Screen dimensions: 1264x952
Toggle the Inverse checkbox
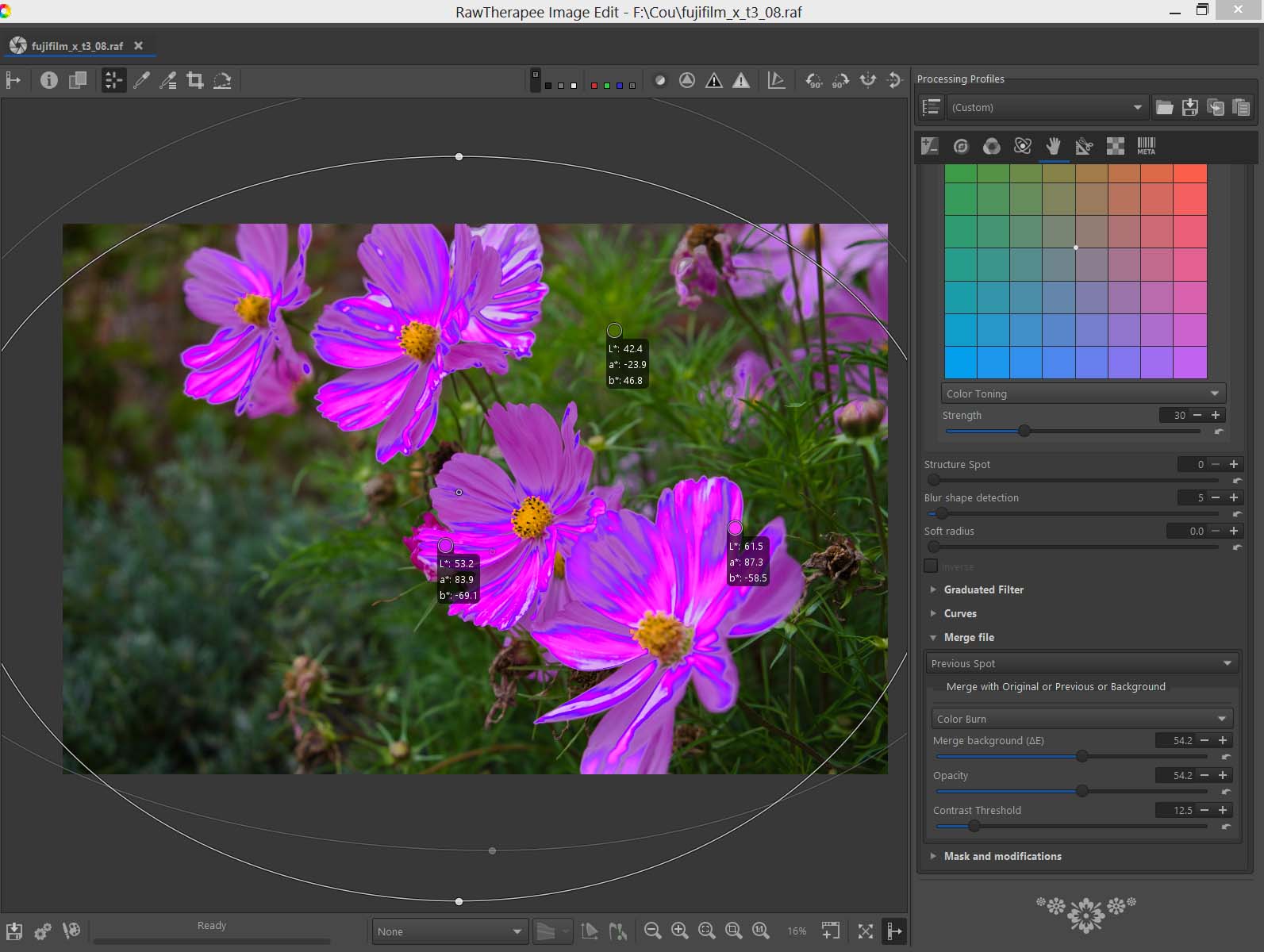(931, 566)
